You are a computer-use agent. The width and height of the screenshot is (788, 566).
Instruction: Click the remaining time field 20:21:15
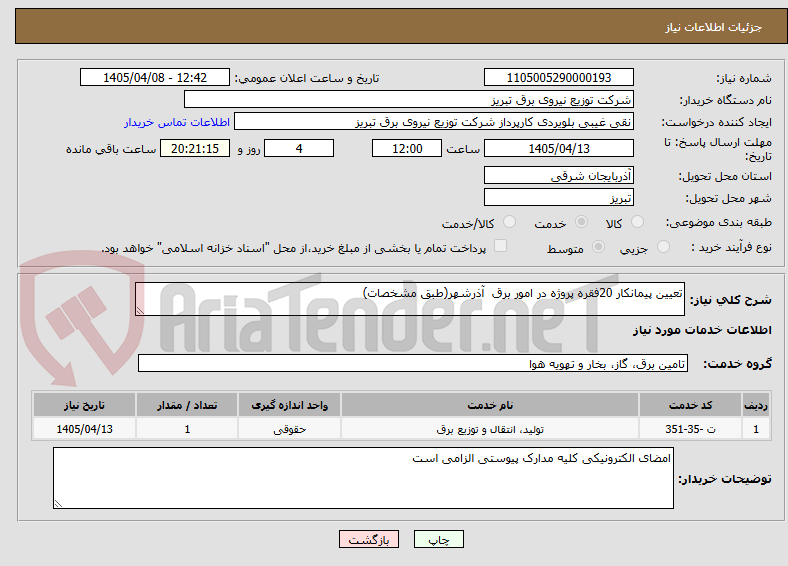click(x=195, y=148)
